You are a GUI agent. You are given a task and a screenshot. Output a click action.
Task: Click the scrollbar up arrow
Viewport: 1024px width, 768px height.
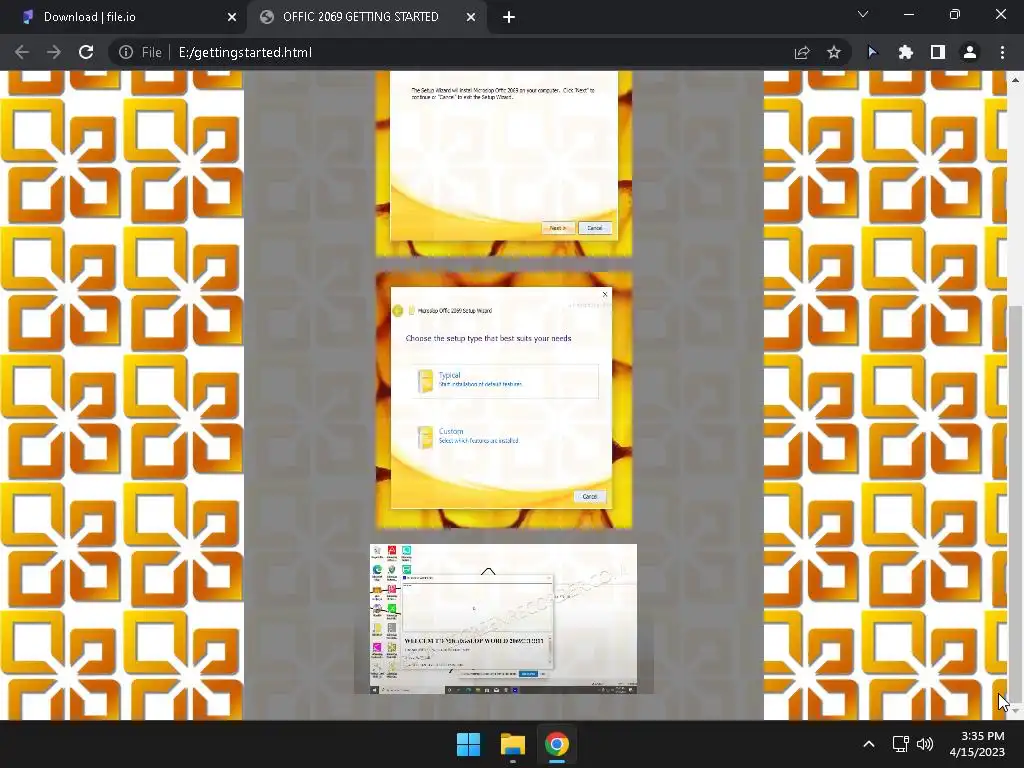pyautogui.click(x=1014, y=80)
